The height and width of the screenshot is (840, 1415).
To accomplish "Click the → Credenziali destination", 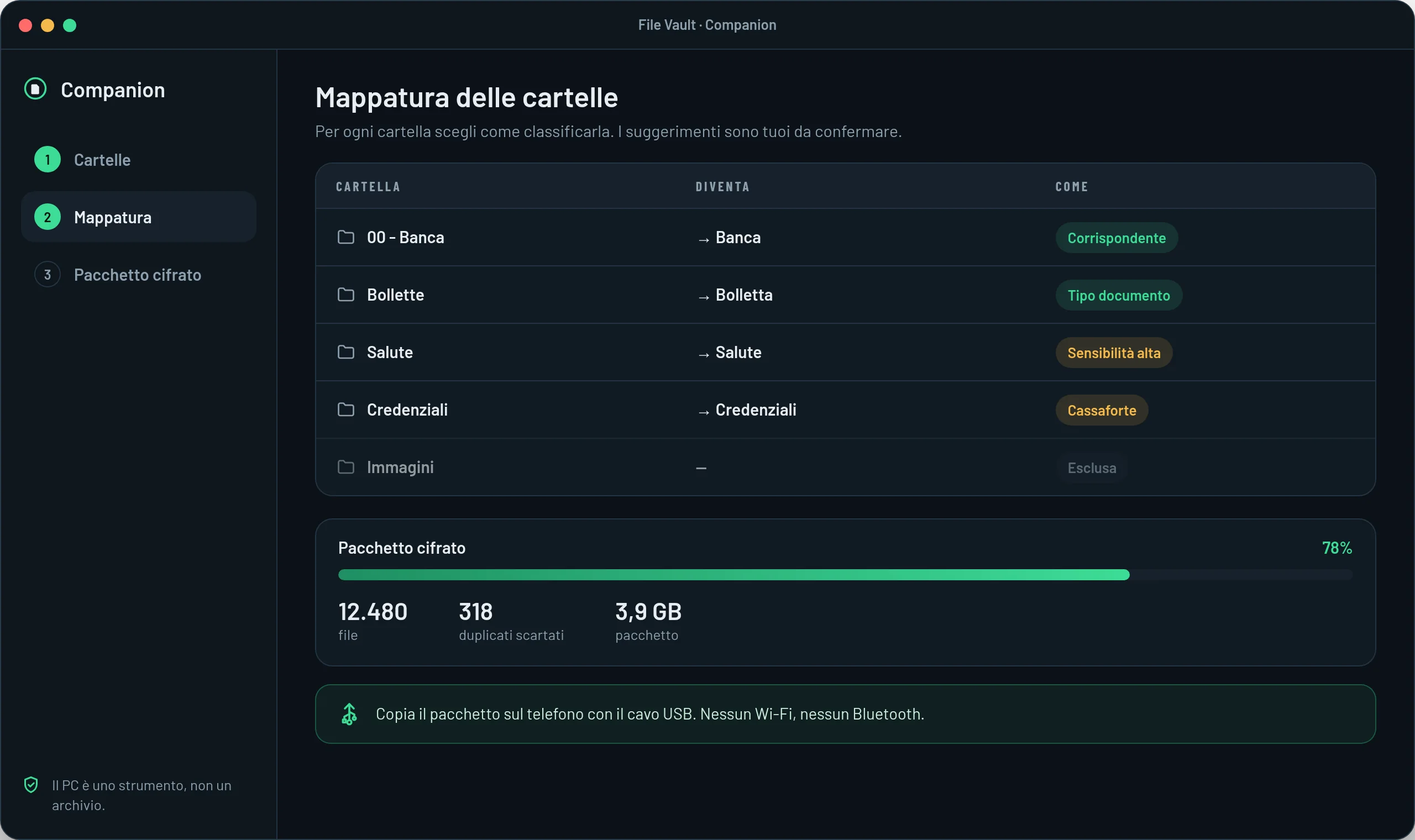I will point(746,410).
